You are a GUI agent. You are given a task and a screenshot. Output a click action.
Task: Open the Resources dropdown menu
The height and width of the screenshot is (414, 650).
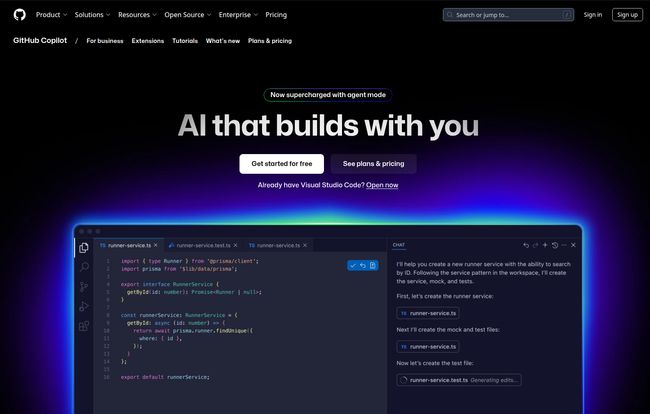(x=137, y=15)
